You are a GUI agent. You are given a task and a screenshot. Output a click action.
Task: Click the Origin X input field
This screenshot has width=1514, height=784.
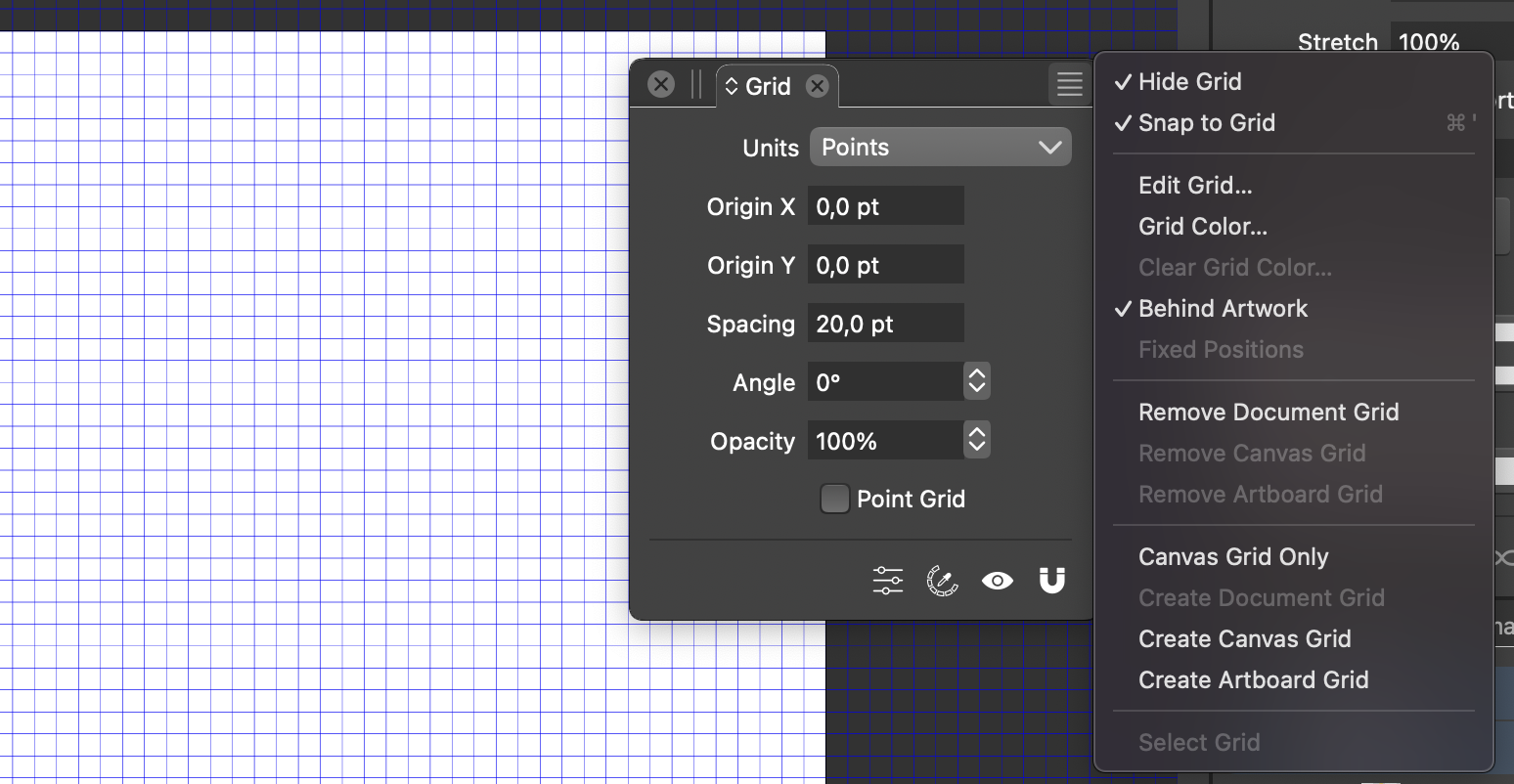[885, 206]
